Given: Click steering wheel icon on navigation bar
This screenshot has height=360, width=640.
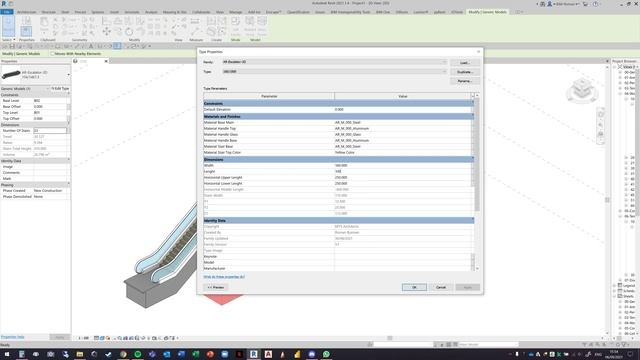Looking at the screenshot, I should (601, 114).
